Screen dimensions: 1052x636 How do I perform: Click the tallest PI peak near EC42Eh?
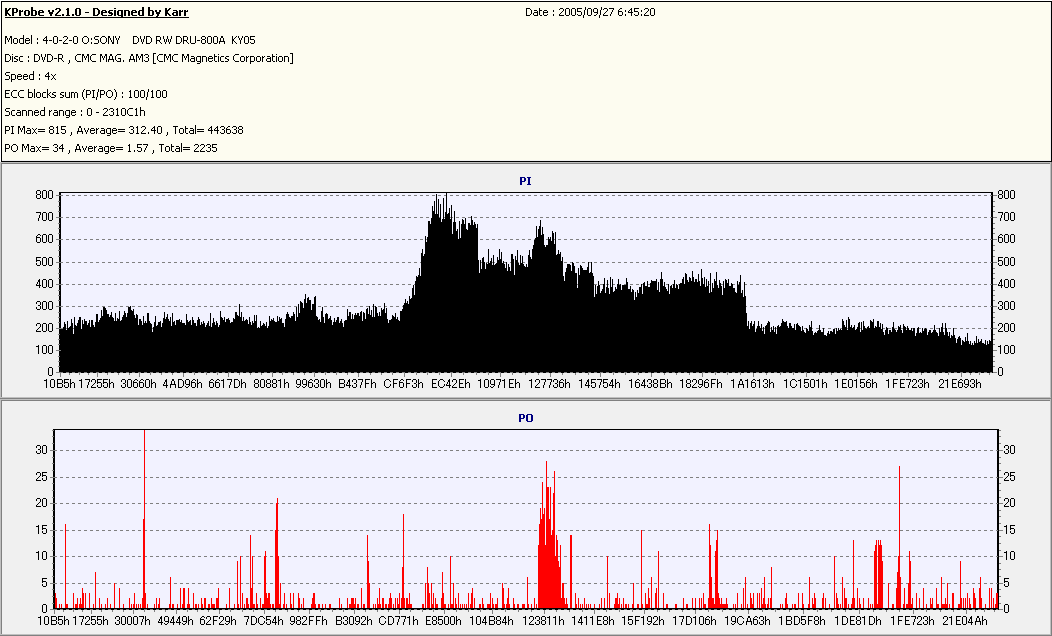pyautogui.click(x=446, y=196)
